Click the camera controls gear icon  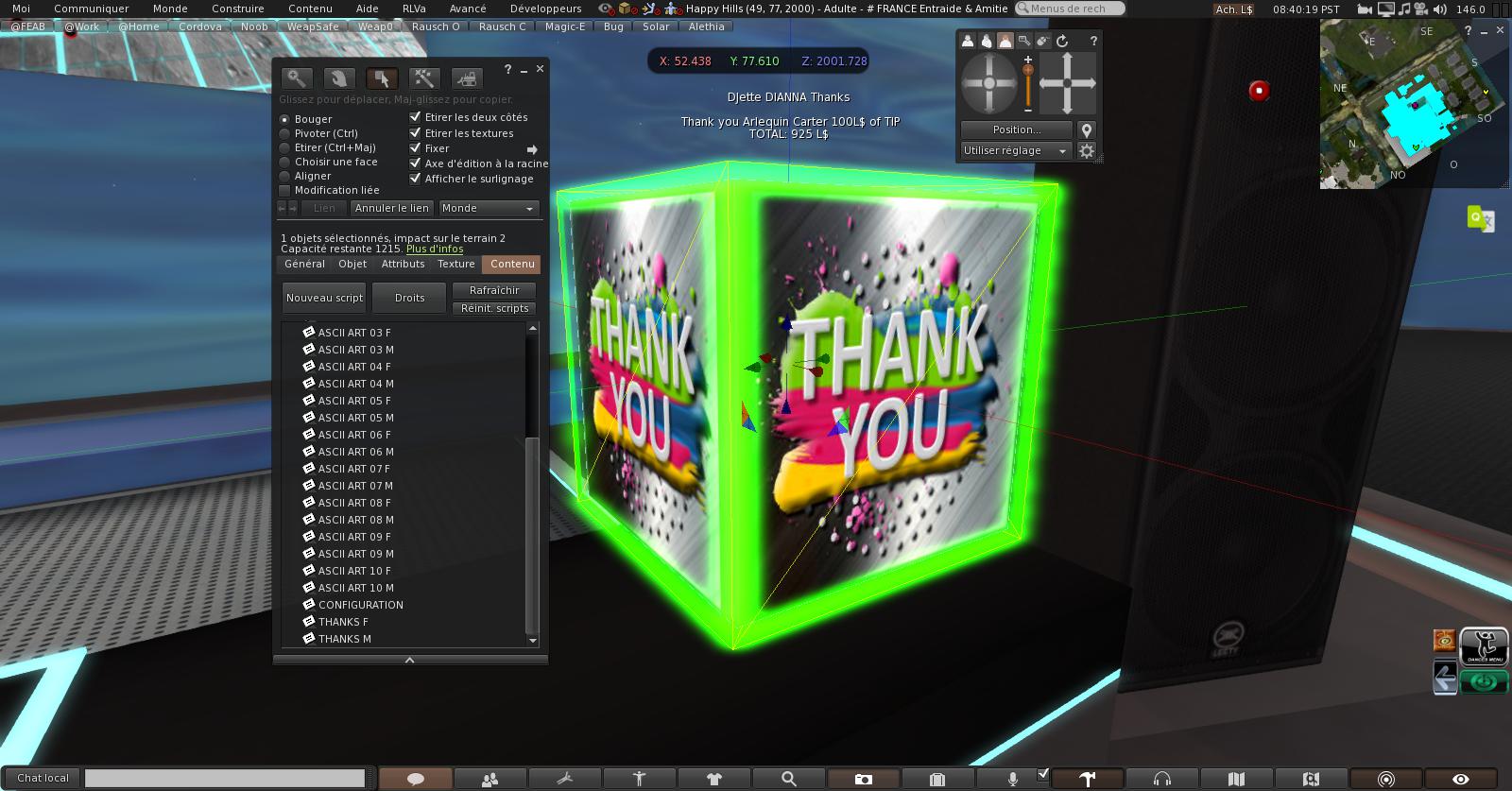(1087, 151)
